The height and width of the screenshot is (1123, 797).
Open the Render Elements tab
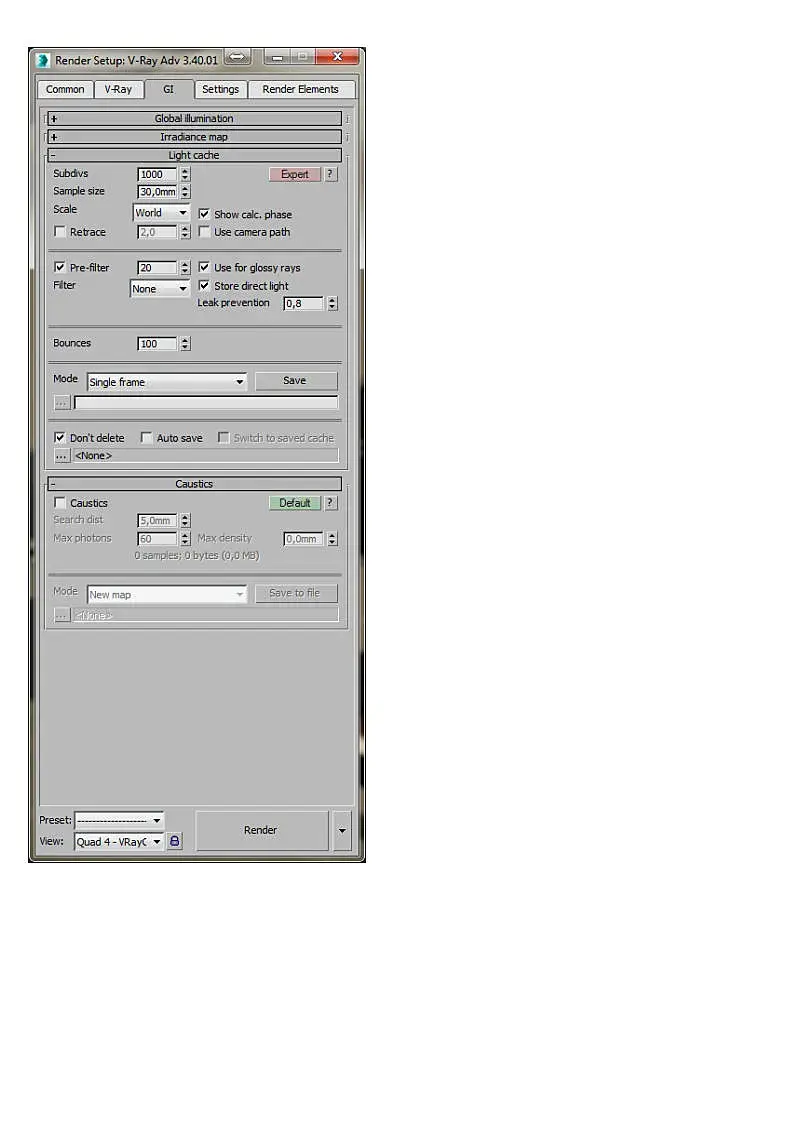pos(301,90)
